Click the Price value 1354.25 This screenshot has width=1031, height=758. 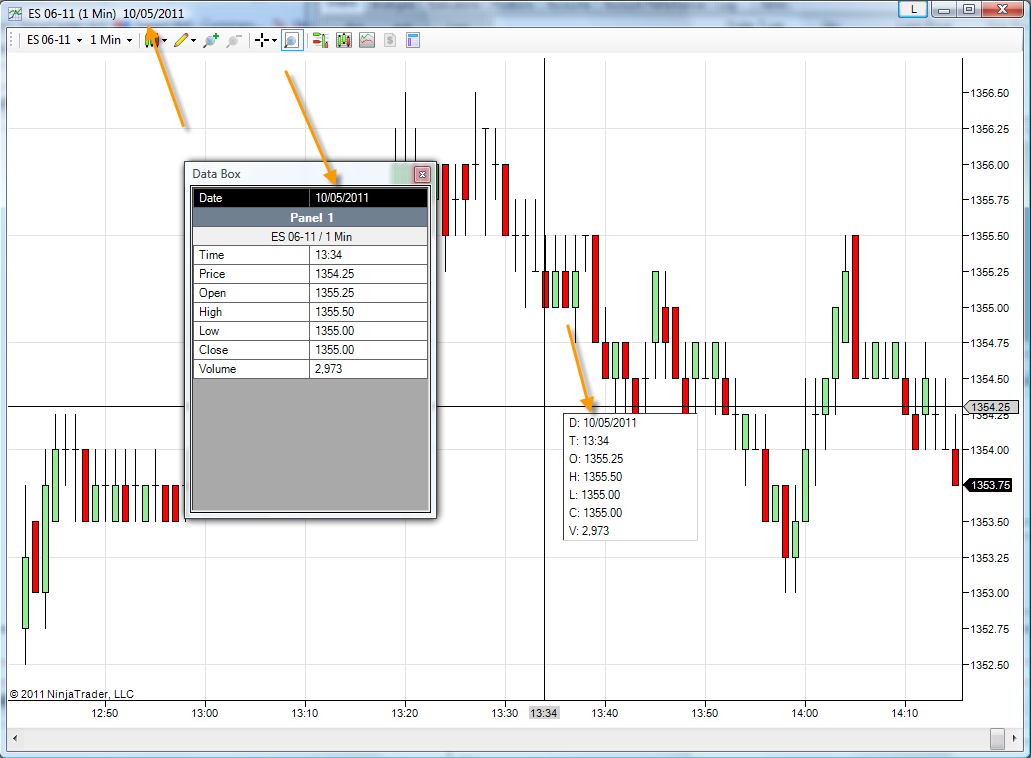[368, 274]
